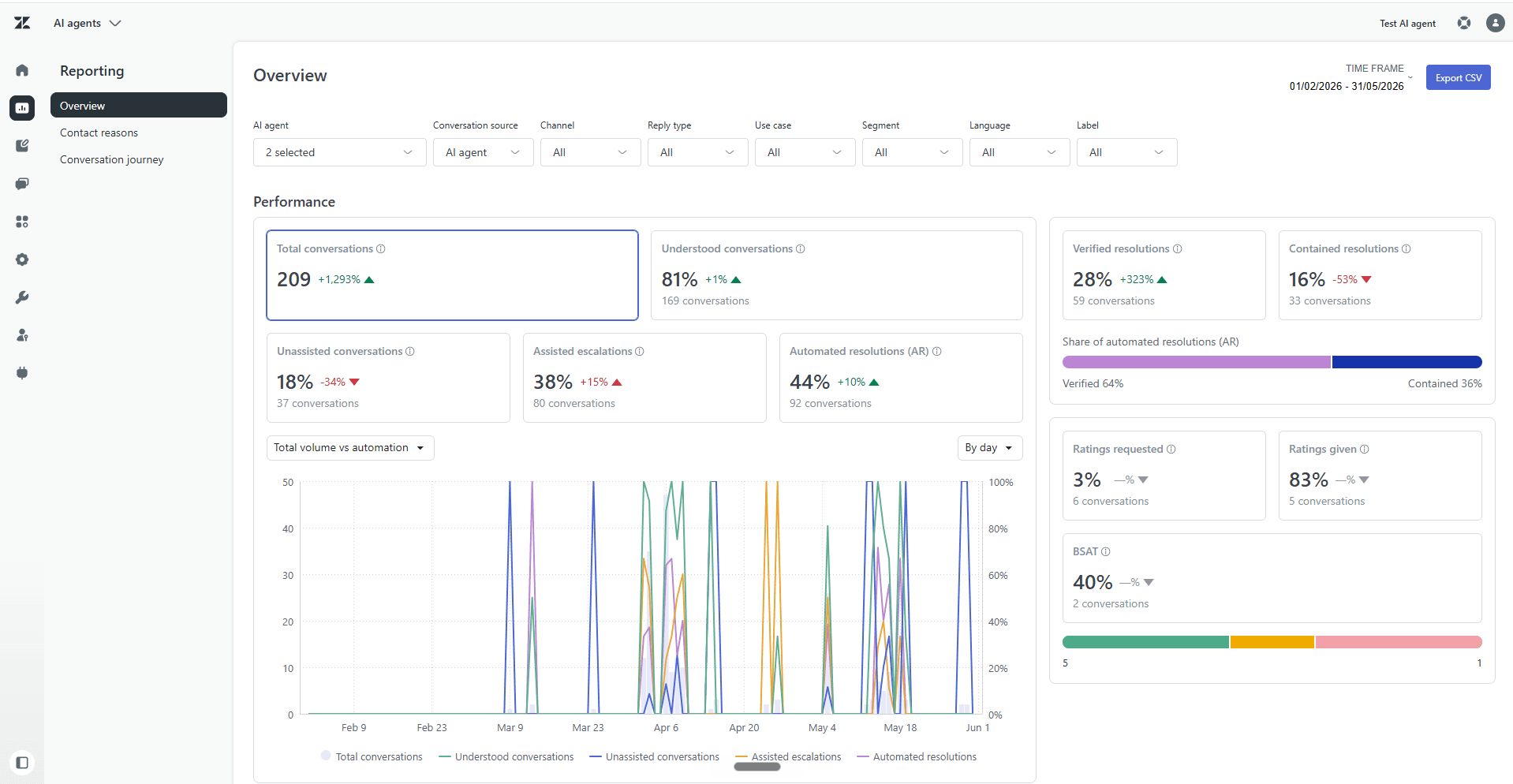
Task: Open the settings gear sidebar icon
Action: tap(22, 259)
